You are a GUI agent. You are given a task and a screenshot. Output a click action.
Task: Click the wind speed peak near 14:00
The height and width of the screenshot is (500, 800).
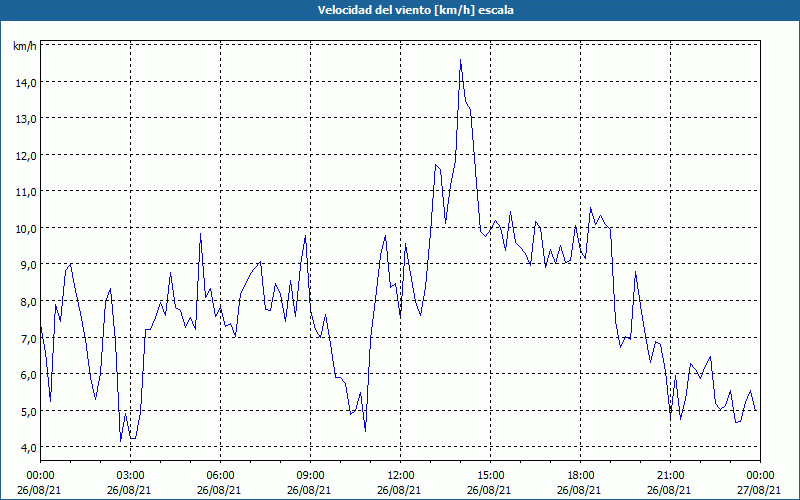pyautogui.click(x=460, y=60)
